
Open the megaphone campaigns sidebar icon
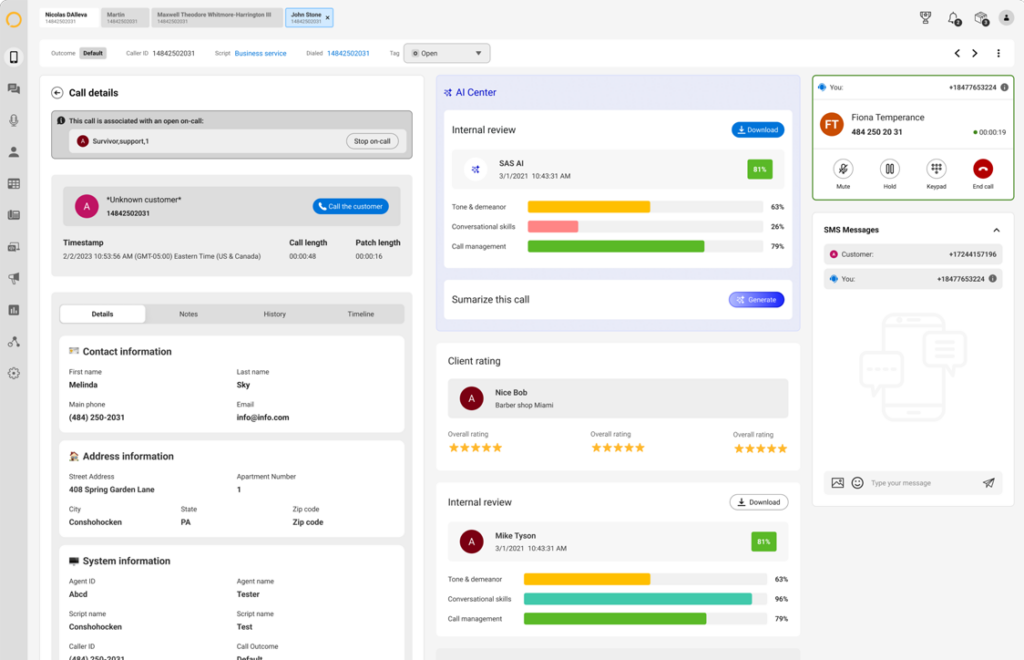14,278
